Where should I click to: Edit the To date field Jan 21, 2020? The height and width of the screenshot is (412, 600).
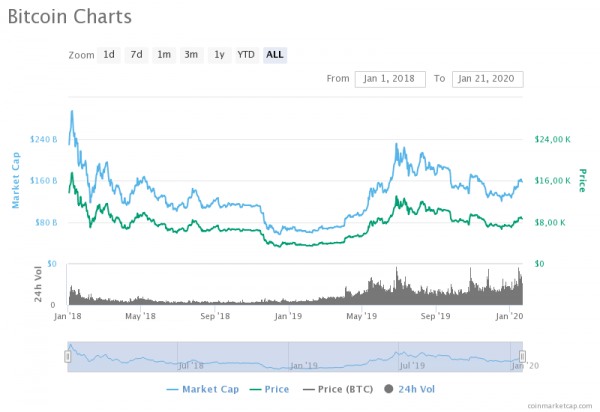tap(488, 79)
